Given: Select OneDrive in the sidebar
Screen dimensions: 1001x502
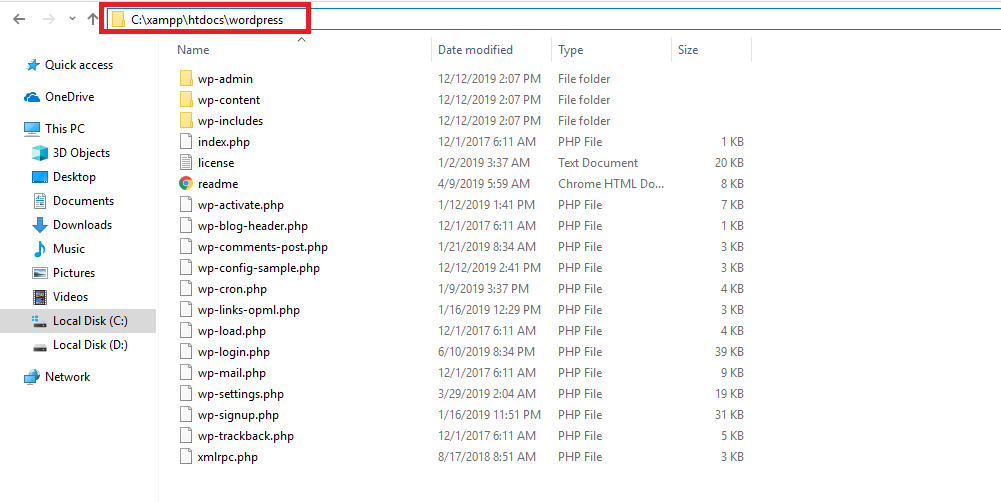Looking at the screenshot, I should (70, 97).
